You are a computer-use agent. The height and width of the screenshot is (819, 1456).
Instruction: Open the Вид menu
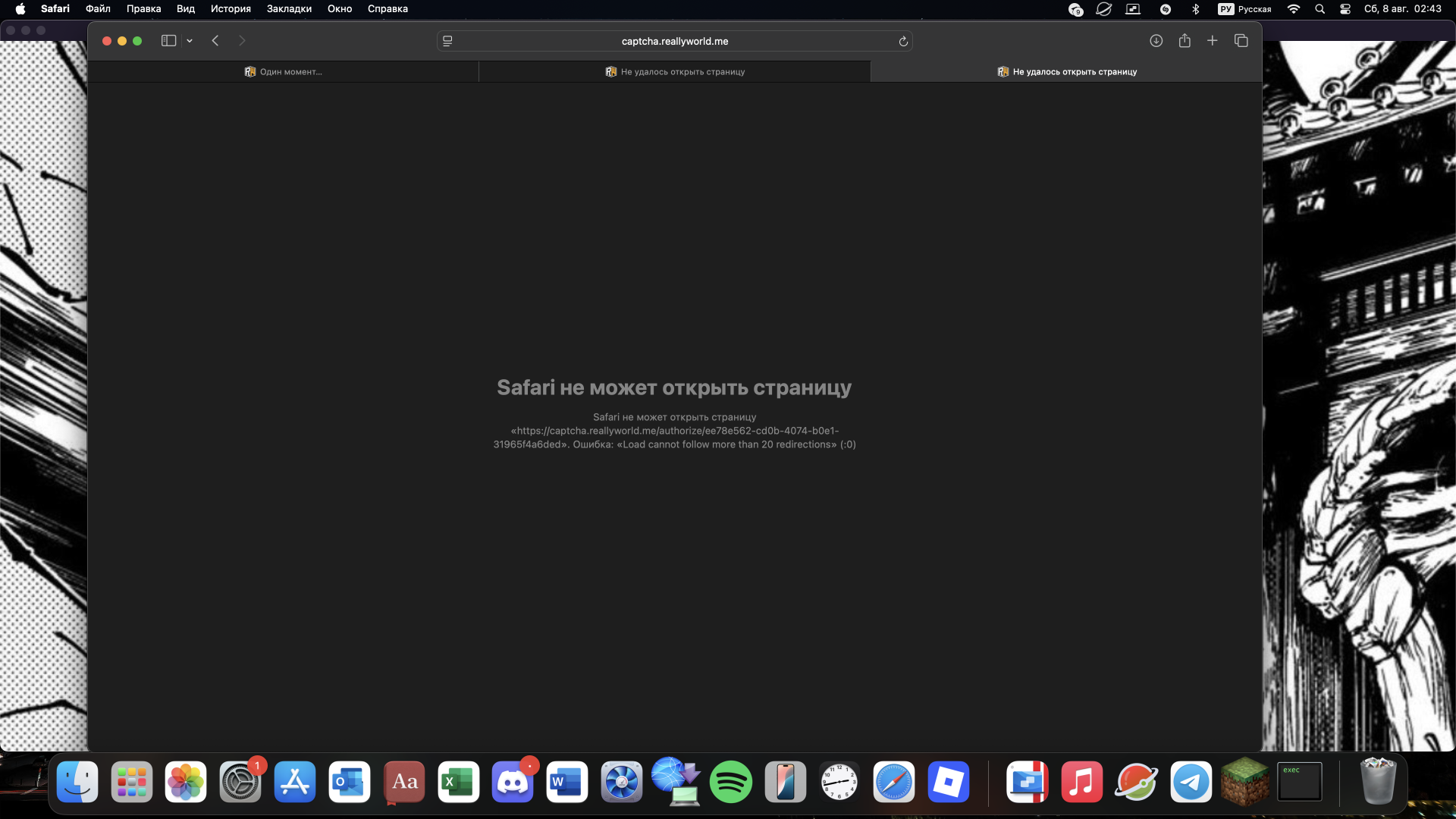point(186,9)
